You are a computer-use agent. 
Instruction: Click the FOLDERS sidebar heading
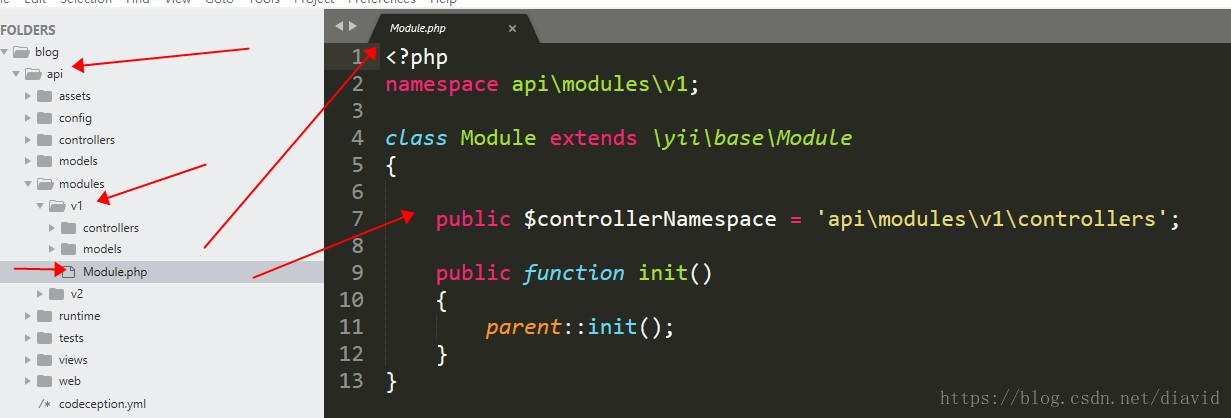coord(28,30)
